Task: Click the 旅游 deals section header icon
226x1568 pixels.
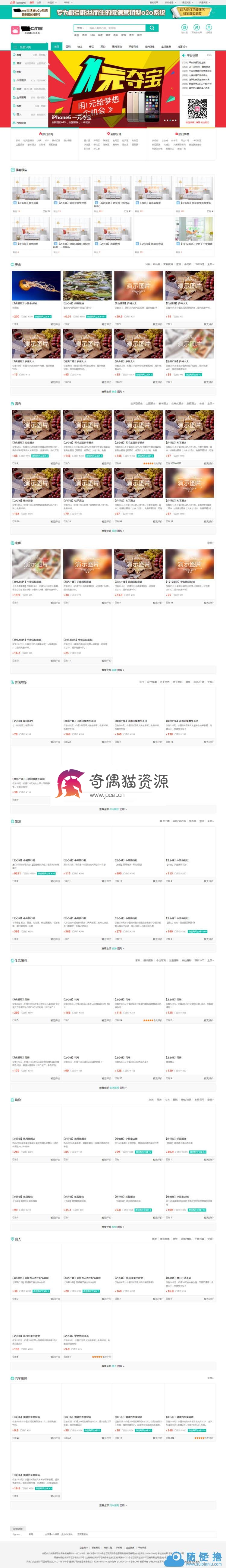Action: point(12,821)
